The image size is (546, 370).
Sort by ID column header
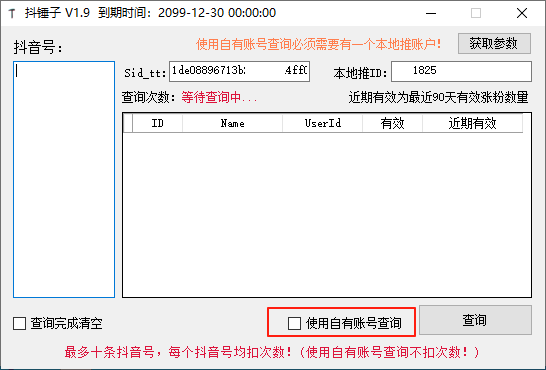click(x=157, y=123)
